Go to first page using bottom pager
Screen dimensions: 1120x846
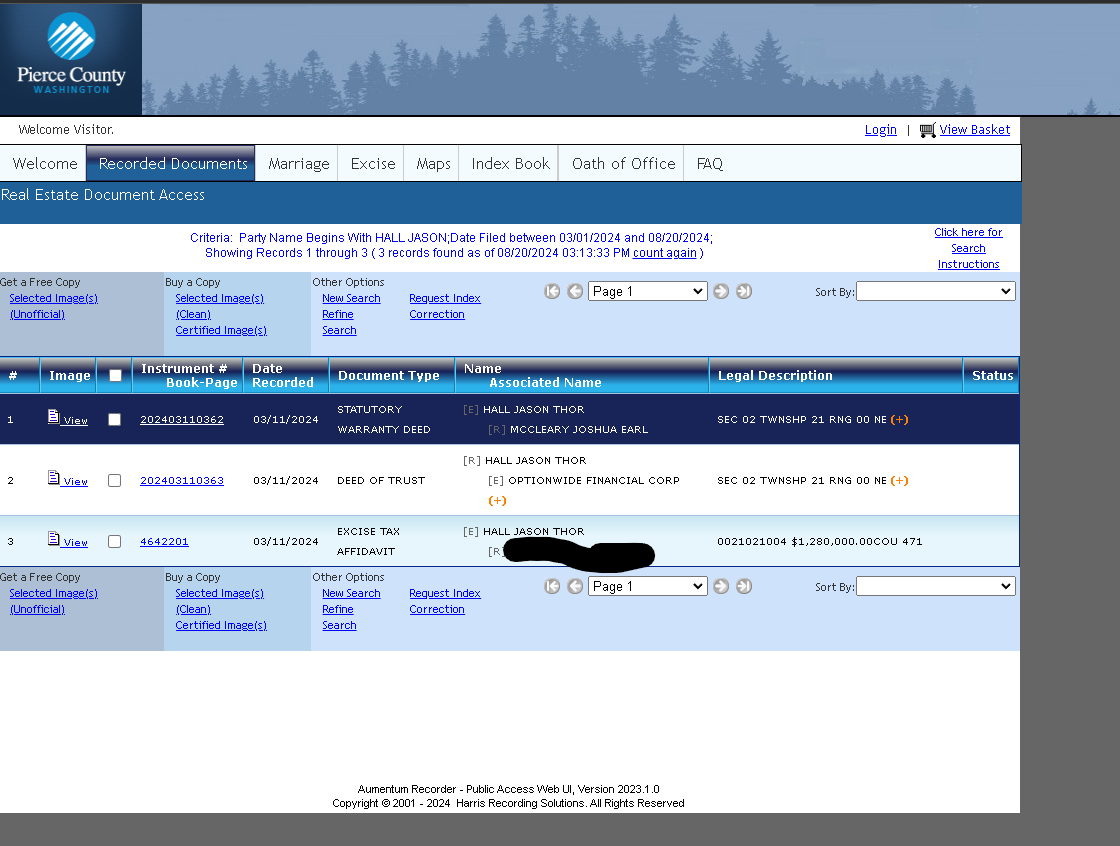click(x=552, y=587)
